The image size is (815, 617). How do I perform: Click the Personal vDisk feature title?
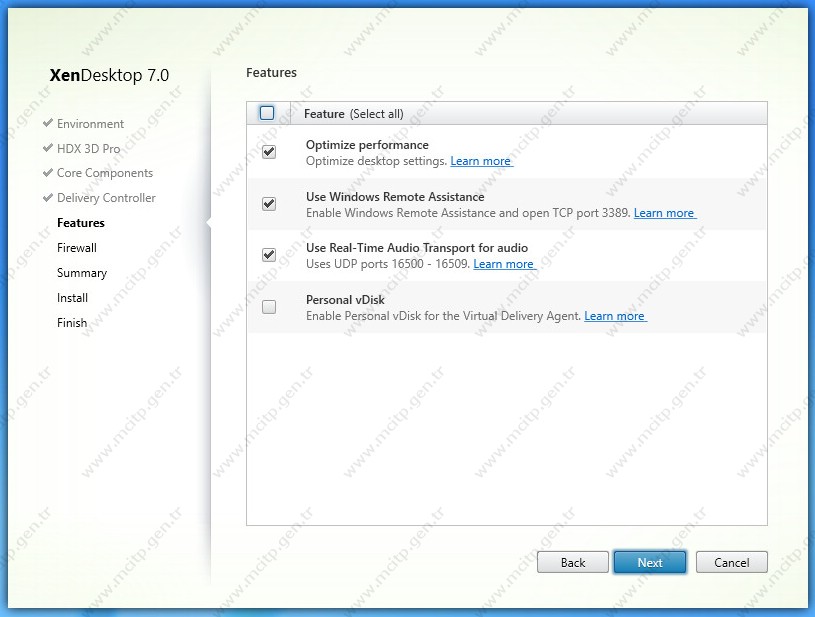point(345,300)
